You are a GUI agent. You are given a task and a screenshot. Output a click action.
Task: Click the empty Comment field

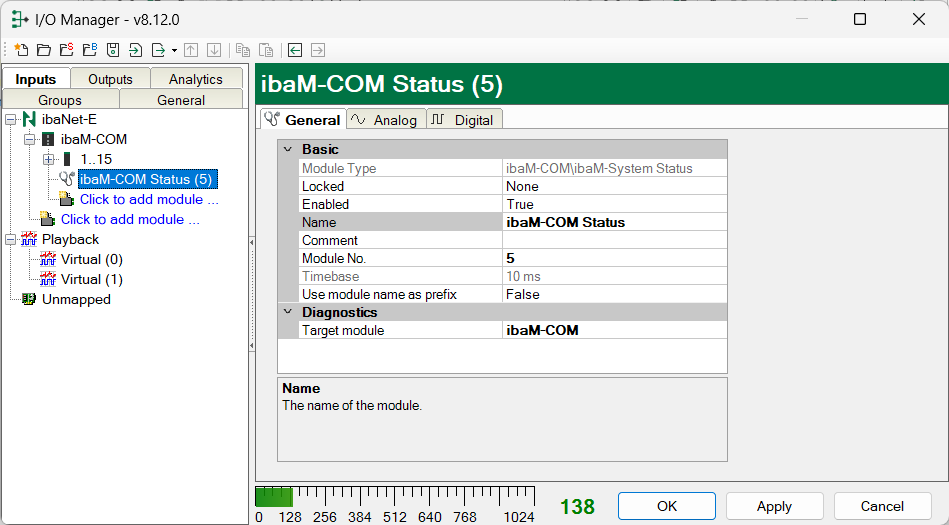[615, 240]
